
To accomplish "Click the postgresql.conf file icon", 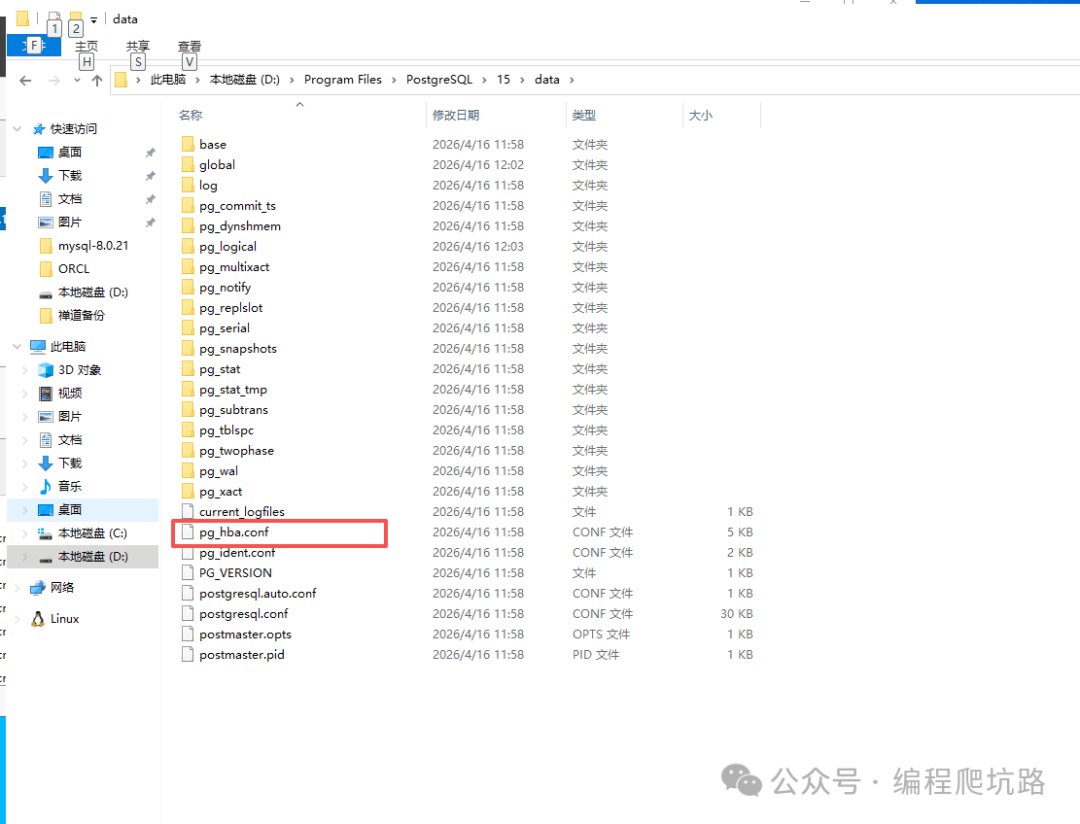I will click(x=187, y=614).
